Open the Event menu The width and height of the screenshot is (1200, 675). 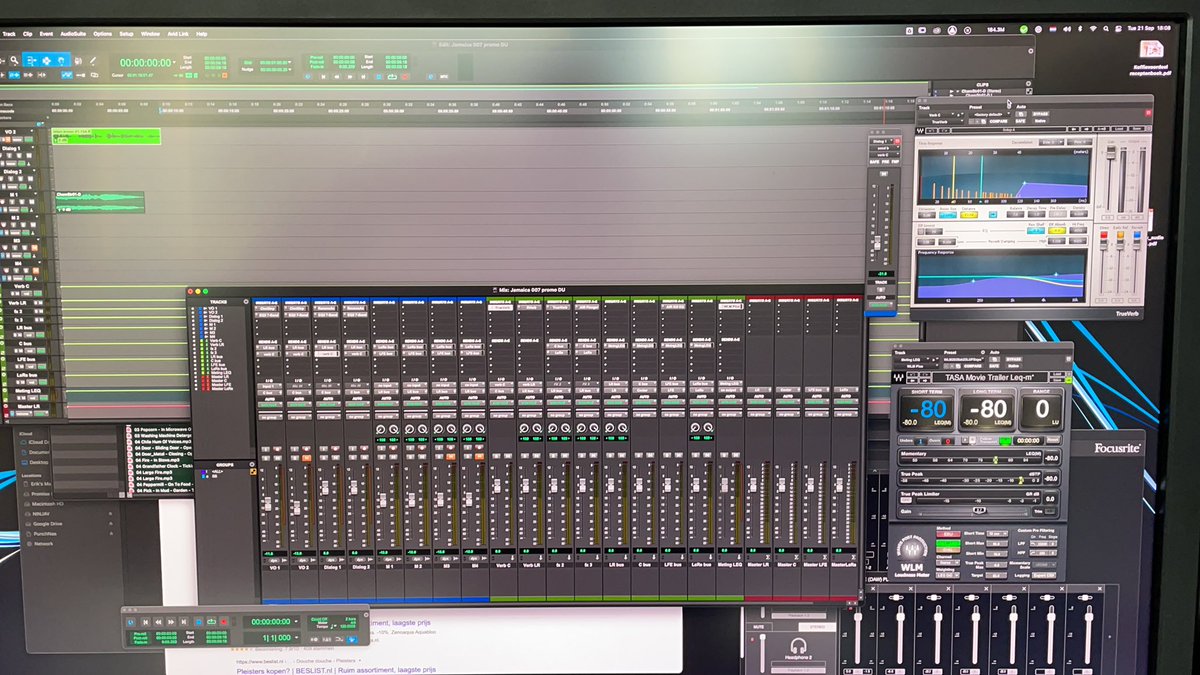pyautogui.click(x=46, y=34)
